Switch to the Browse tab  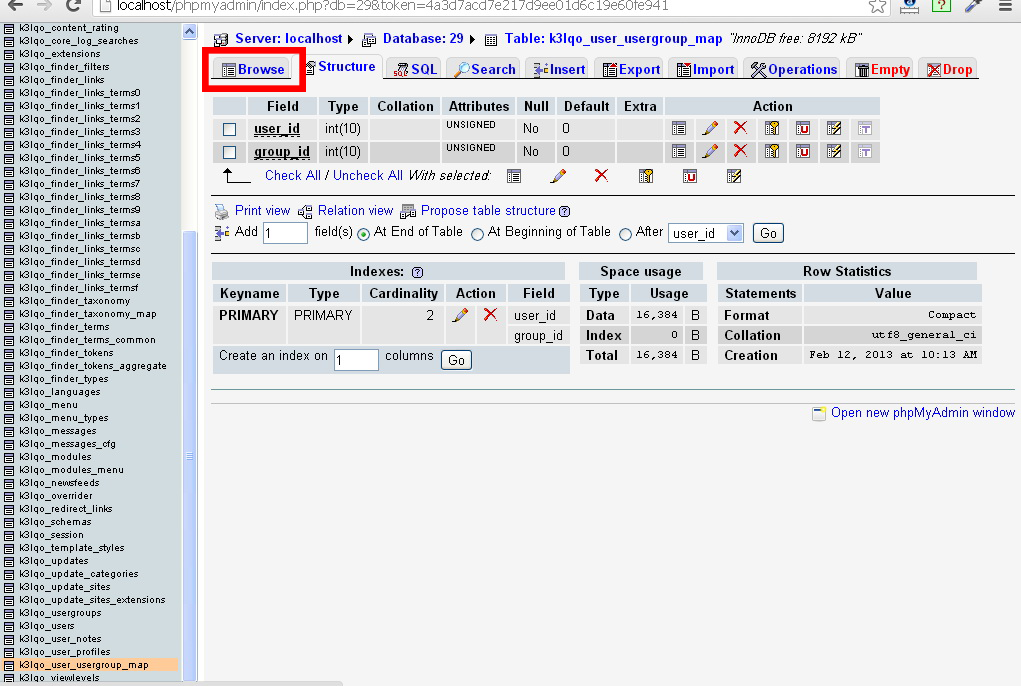coord(254,70)
